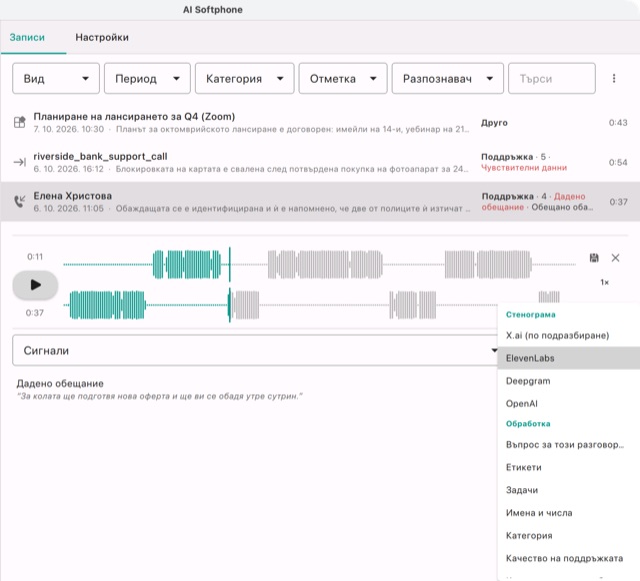The width and height of the screenshot is (640, 581).
Task: Click the Друго category label
Action: tap(494, 123)
